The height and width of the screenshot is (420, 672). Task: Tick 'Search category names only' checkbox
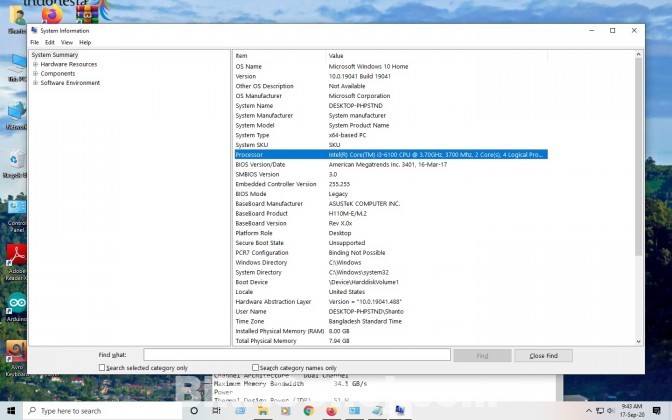point(255,367)
